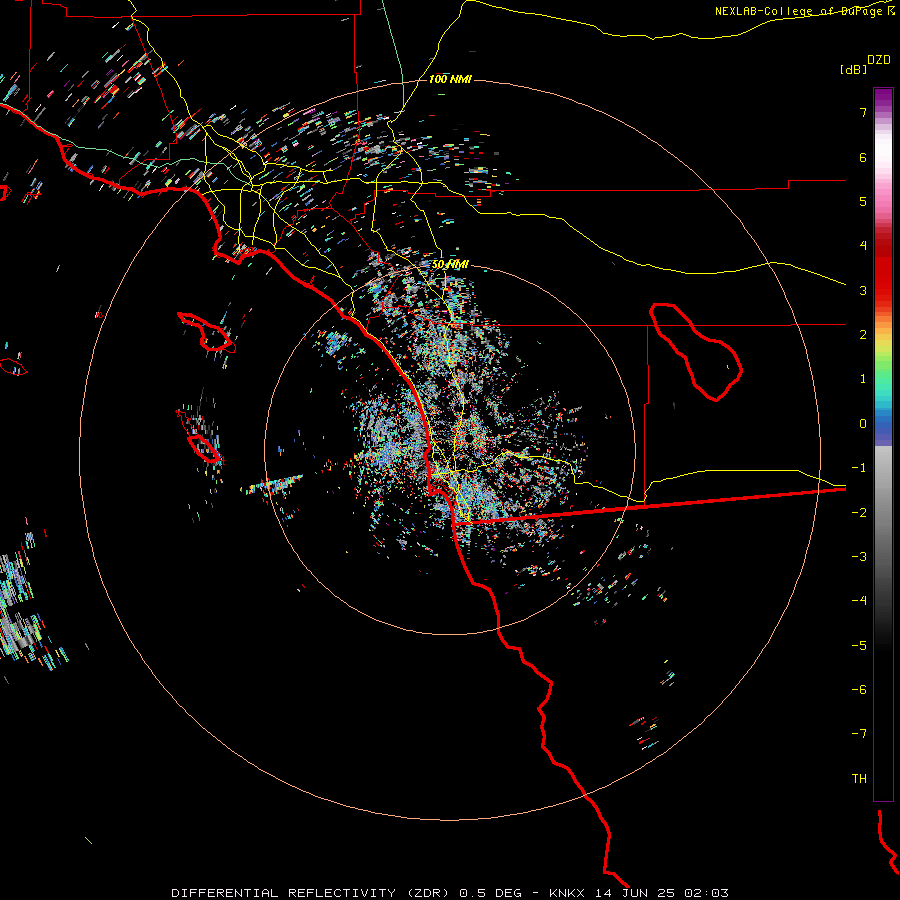The image size is (900, 900).
Task: Click the 4 value on color scale
Action: click(x=863, y=246)
